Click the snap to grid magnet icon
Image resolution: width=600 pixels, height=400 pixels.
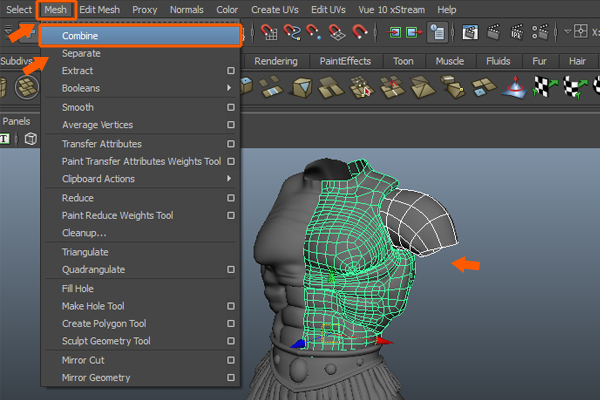(x=270, y=32)
